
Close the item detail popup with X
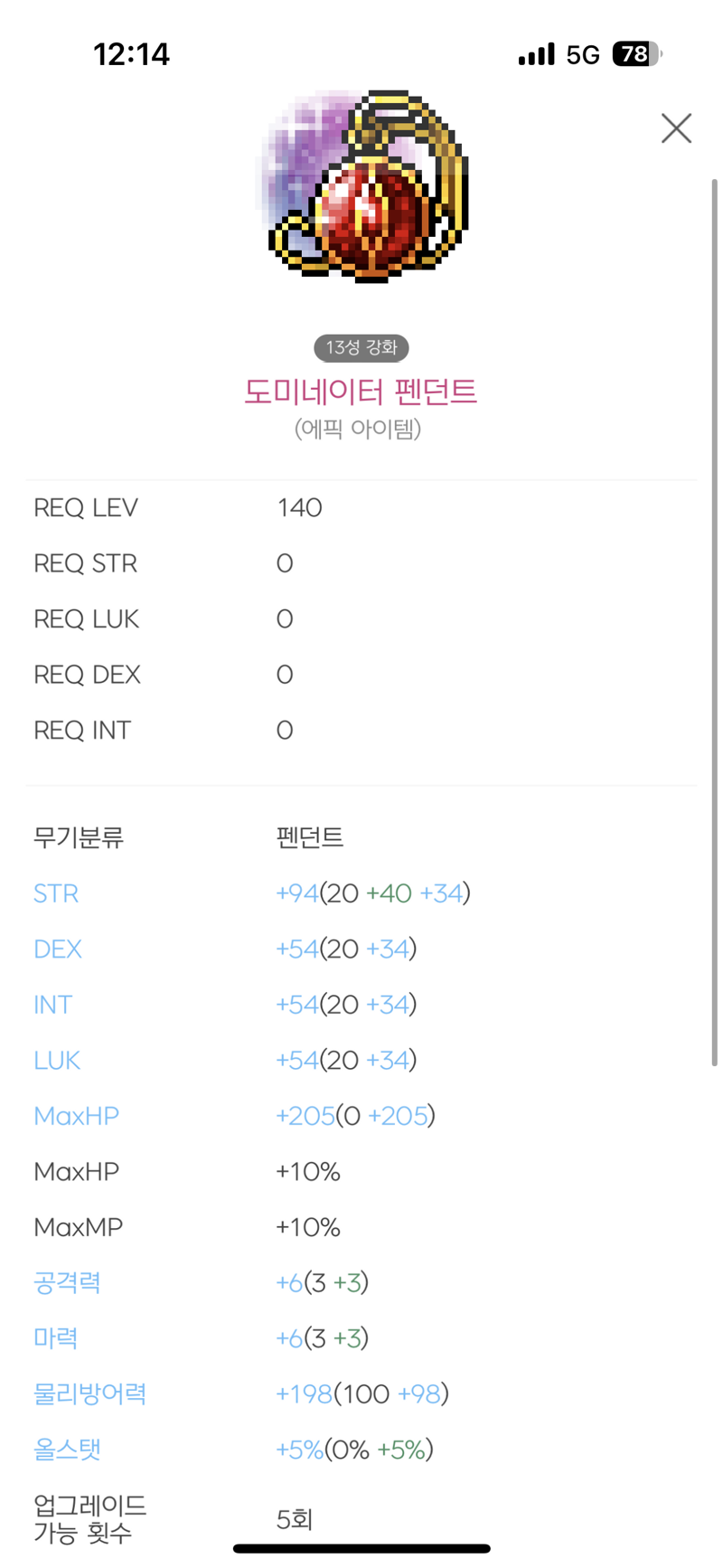tap(676, 128)
